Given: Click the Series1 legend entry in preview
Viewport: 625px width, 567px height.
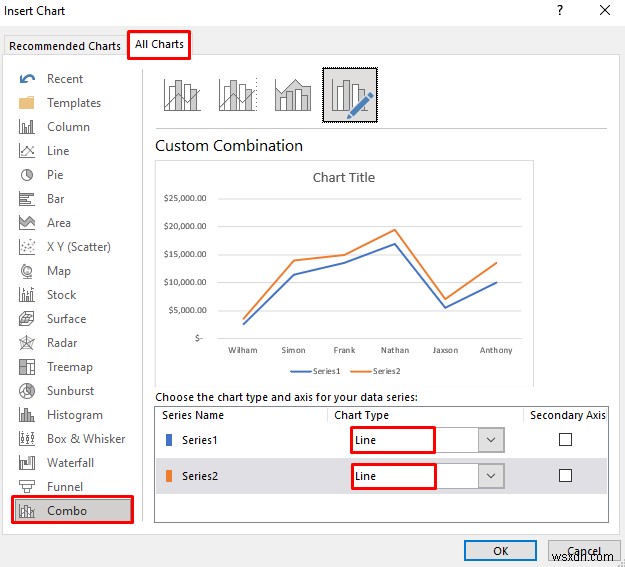Looking at the screenshot, I should click(x=315, y=371).
